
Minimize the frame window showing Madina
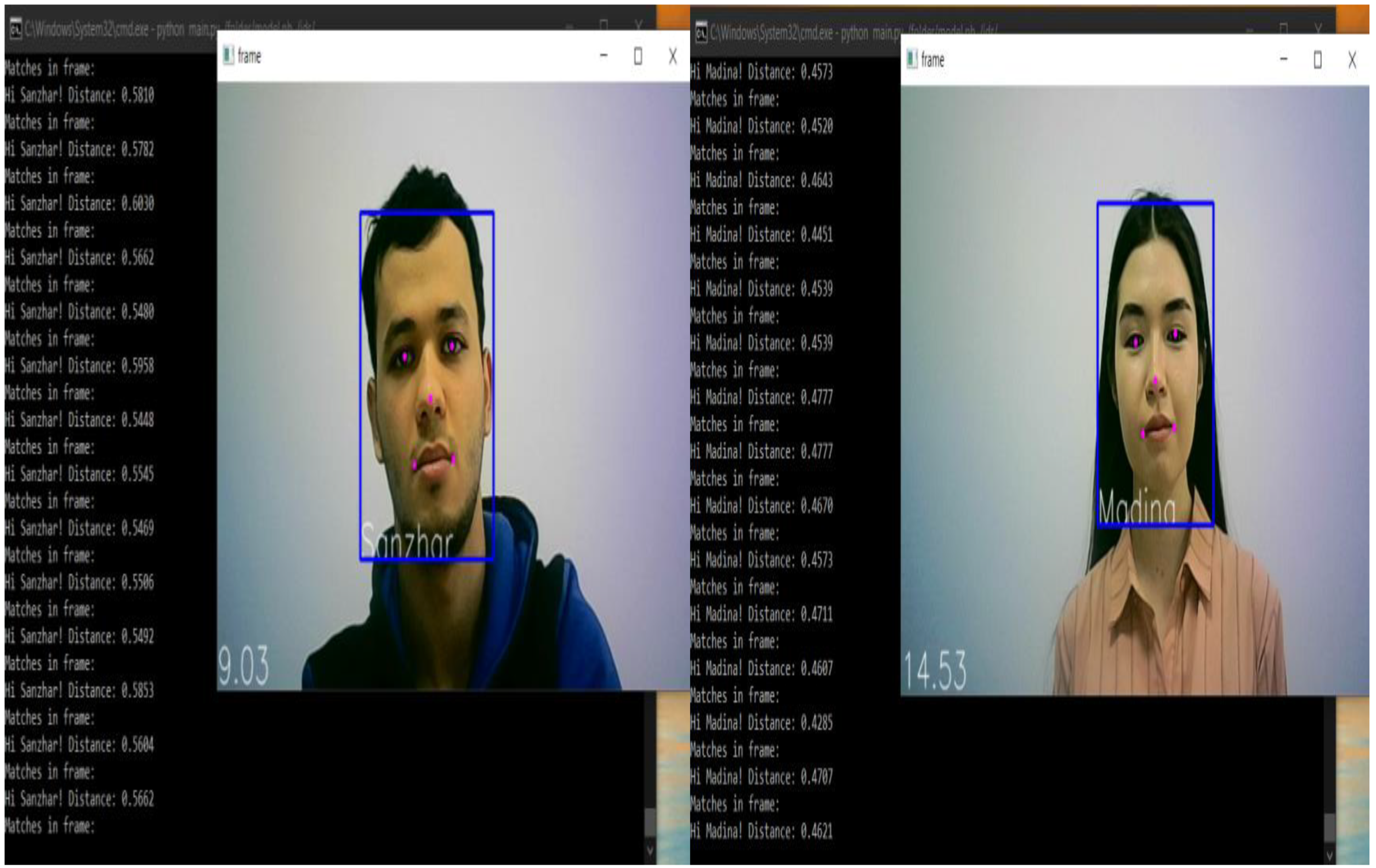1283,59
